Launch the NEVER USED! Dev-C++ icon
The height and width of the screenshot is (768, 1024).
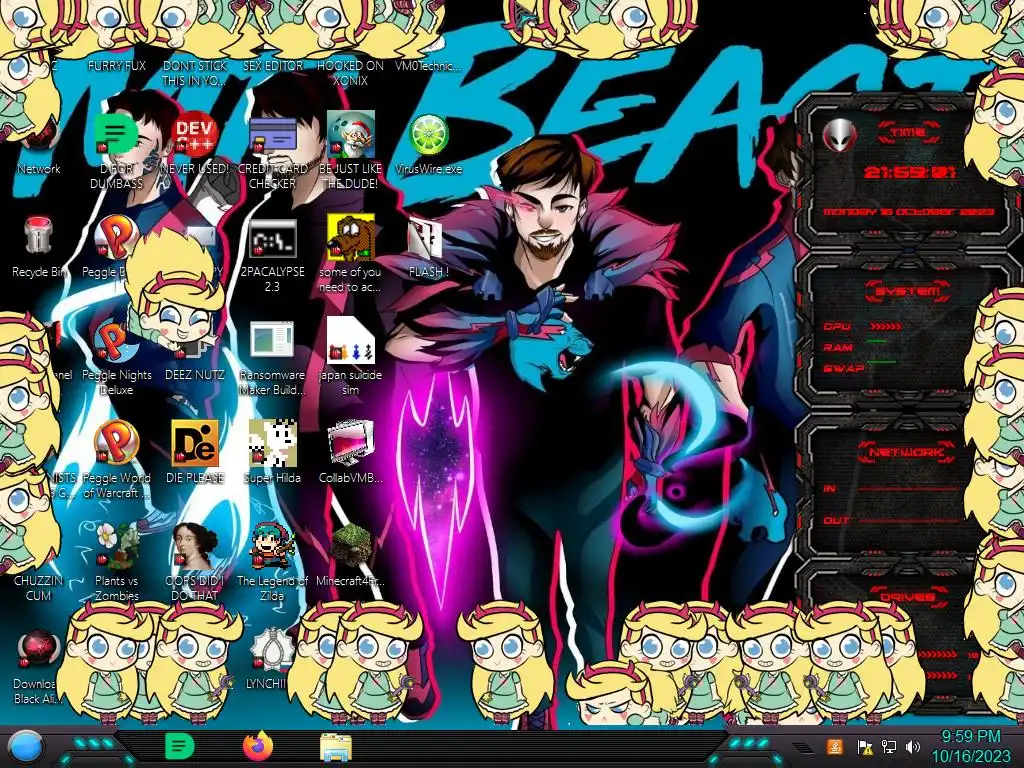[194, 134]
